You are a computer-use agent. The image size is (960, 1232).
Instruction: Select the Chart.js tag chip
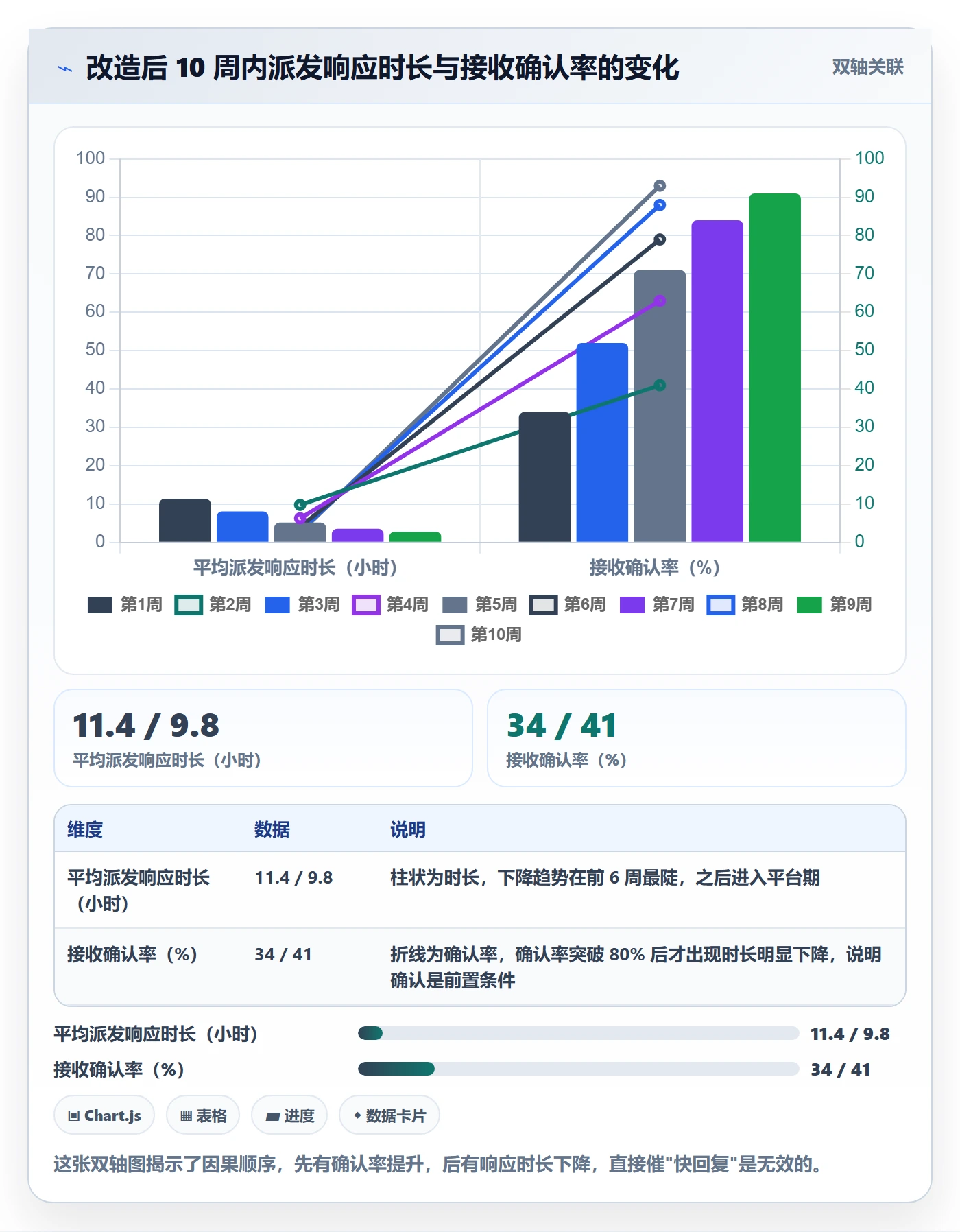tap(104, 1115)
